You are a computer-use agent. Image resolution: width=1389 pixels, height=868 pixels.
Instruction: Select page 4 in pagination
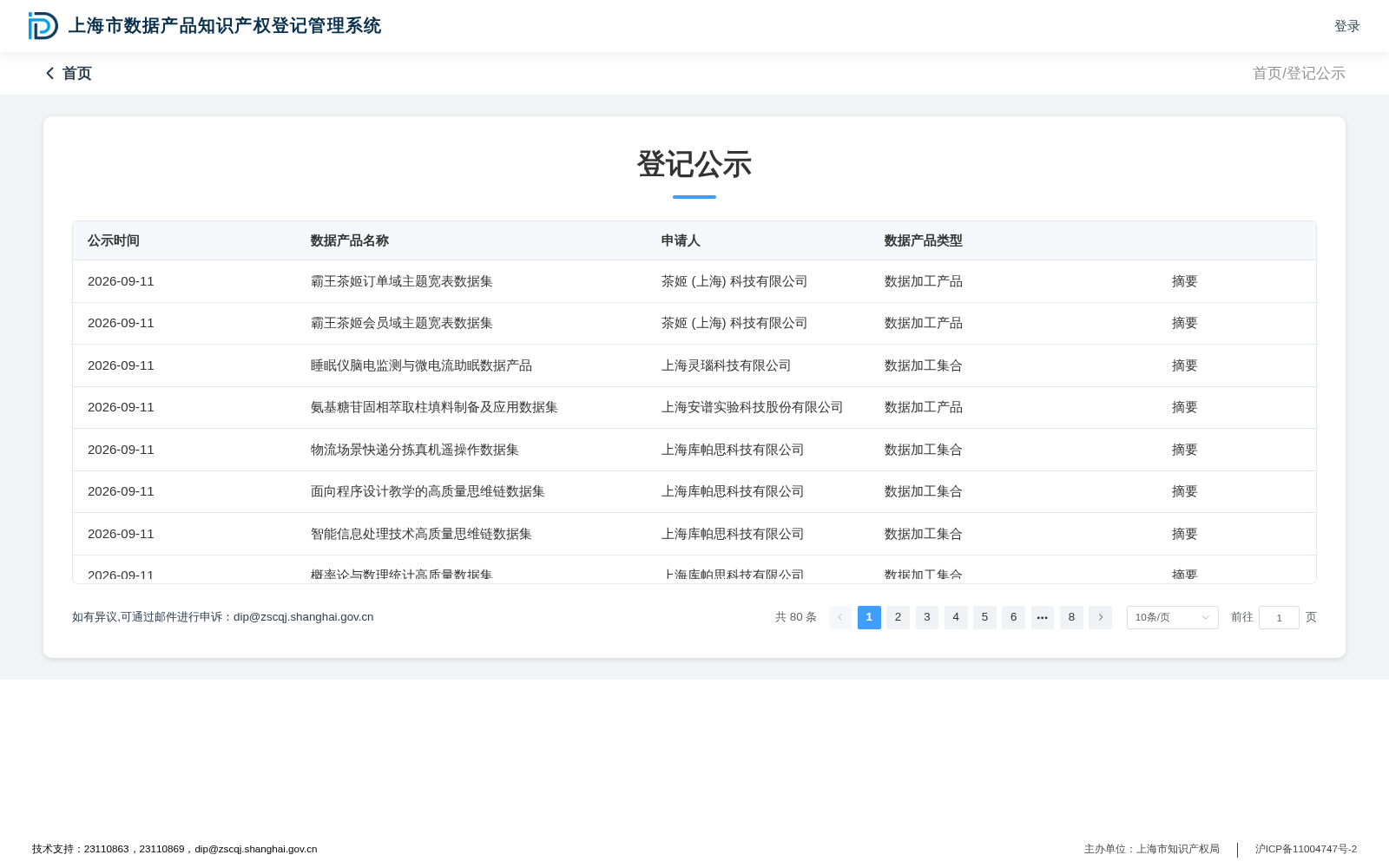[956, 617]
